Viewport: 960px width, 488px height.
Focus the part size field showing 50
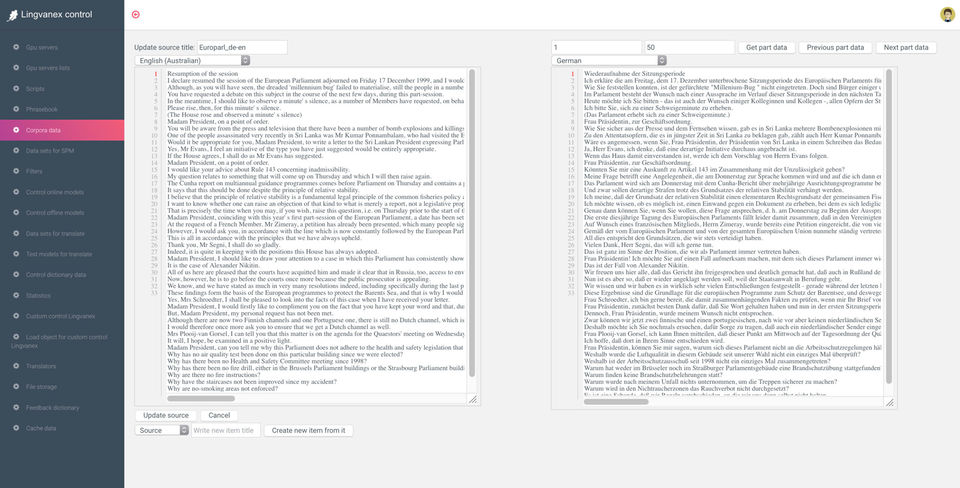[x=689, y=47]
